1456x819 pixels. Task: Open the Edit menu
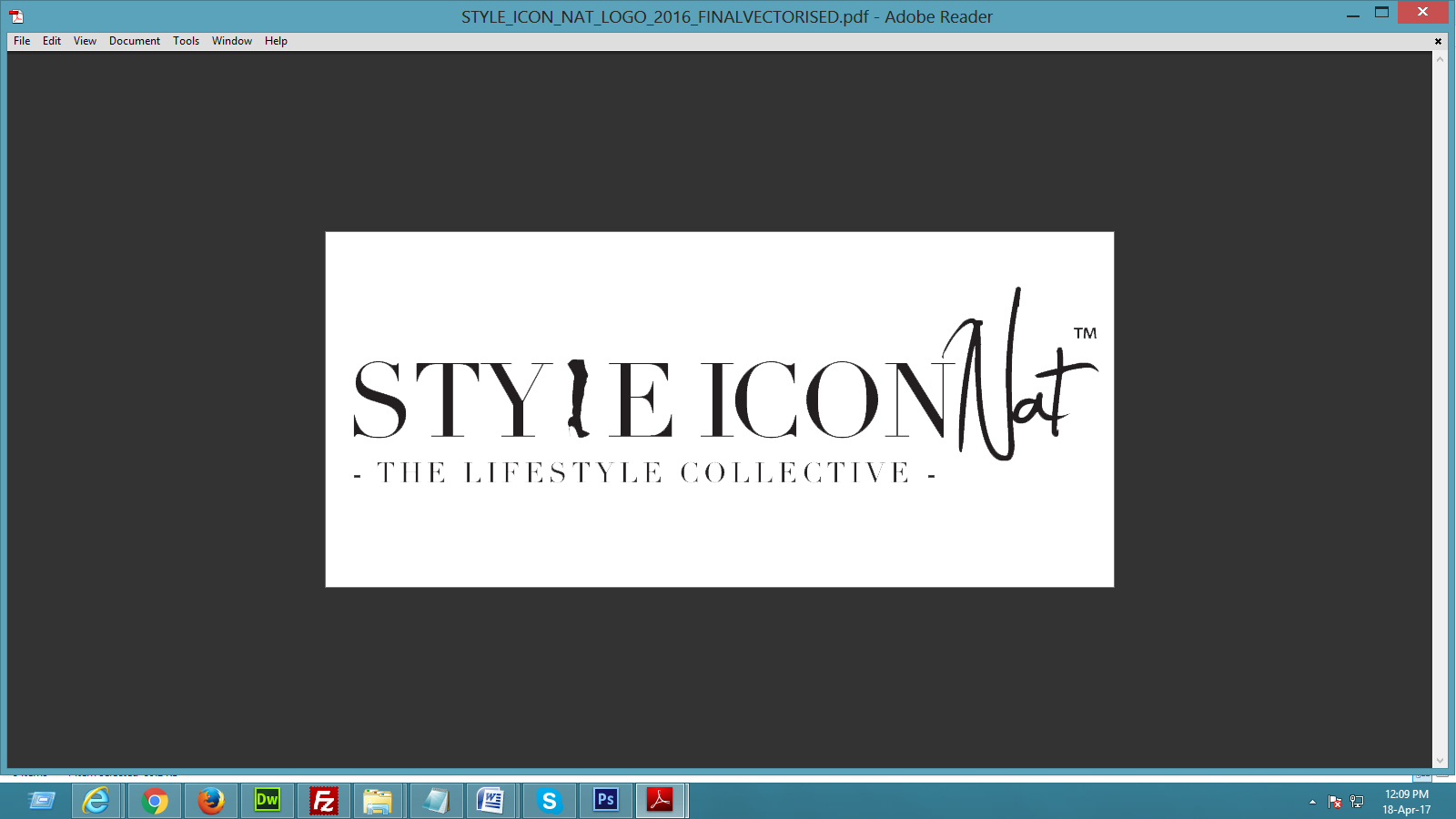pyautogui.click(x=52, y=41)
